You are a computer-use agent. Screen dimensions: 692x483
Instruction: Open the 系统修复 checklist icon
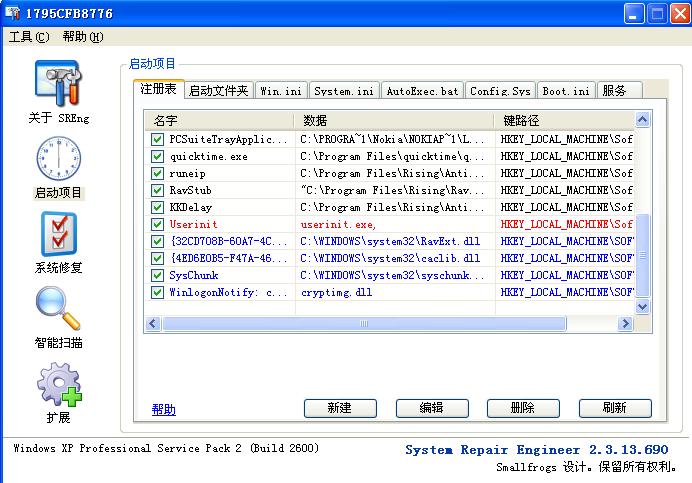pos(59,234)
